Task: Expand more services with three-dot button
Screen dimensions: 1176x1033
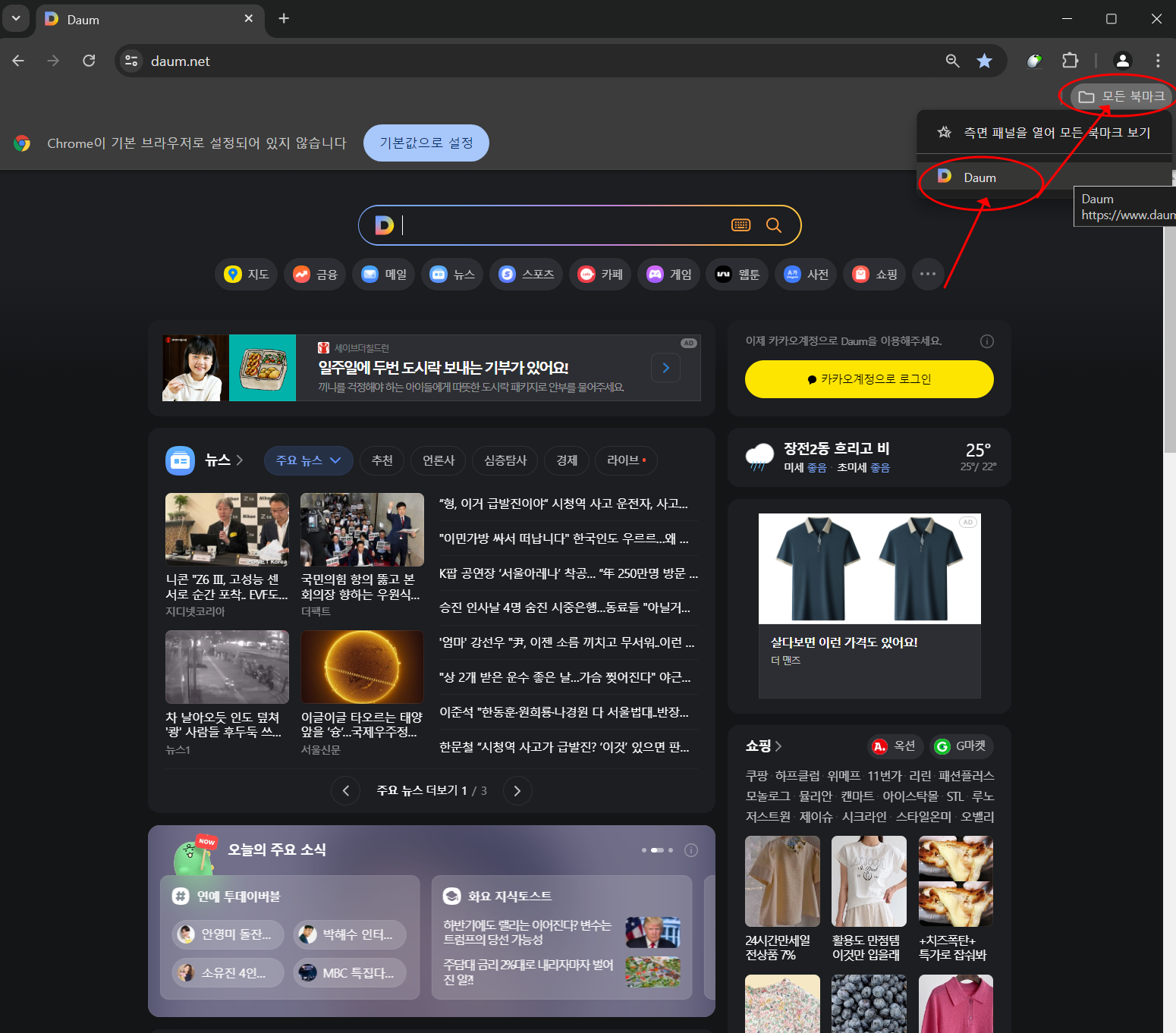Action: 928,274
